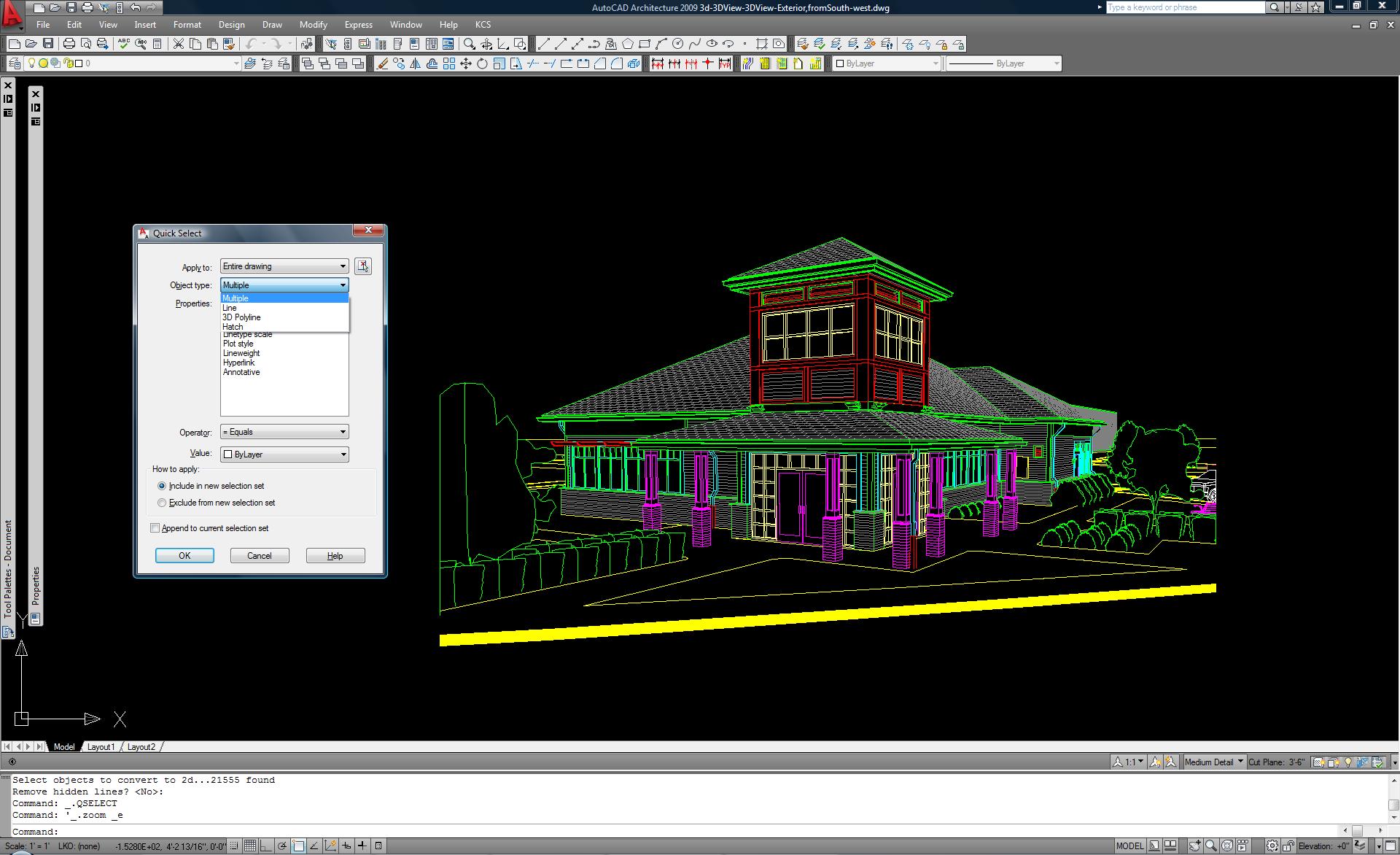1400x855 pixels.
Task: Select the Polygon draw tool icon
Action: tap(628, 44)
